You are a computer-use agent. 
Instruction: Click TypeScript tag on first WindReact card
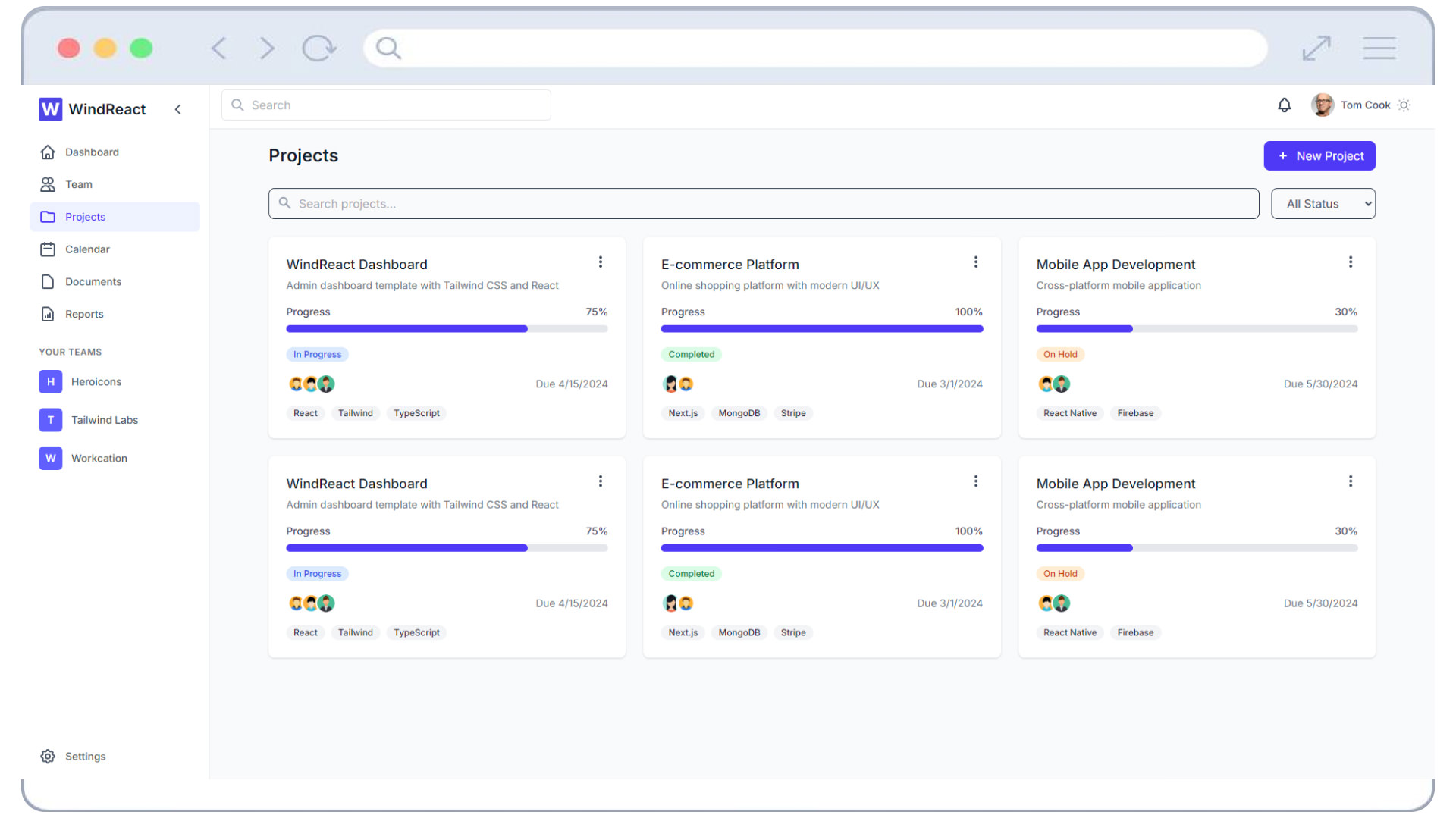point(416,413)
